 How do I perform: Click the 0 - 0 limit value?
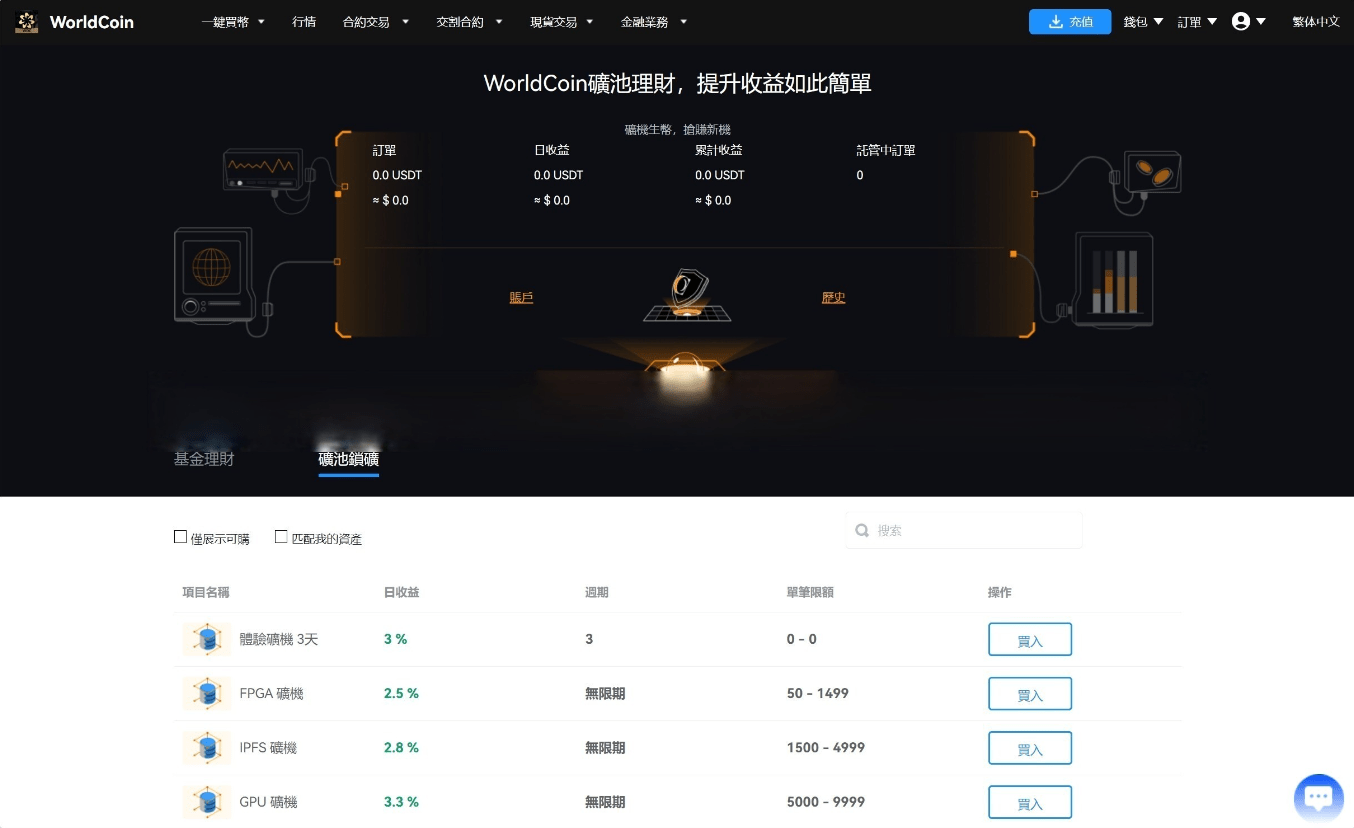(802, 639)
